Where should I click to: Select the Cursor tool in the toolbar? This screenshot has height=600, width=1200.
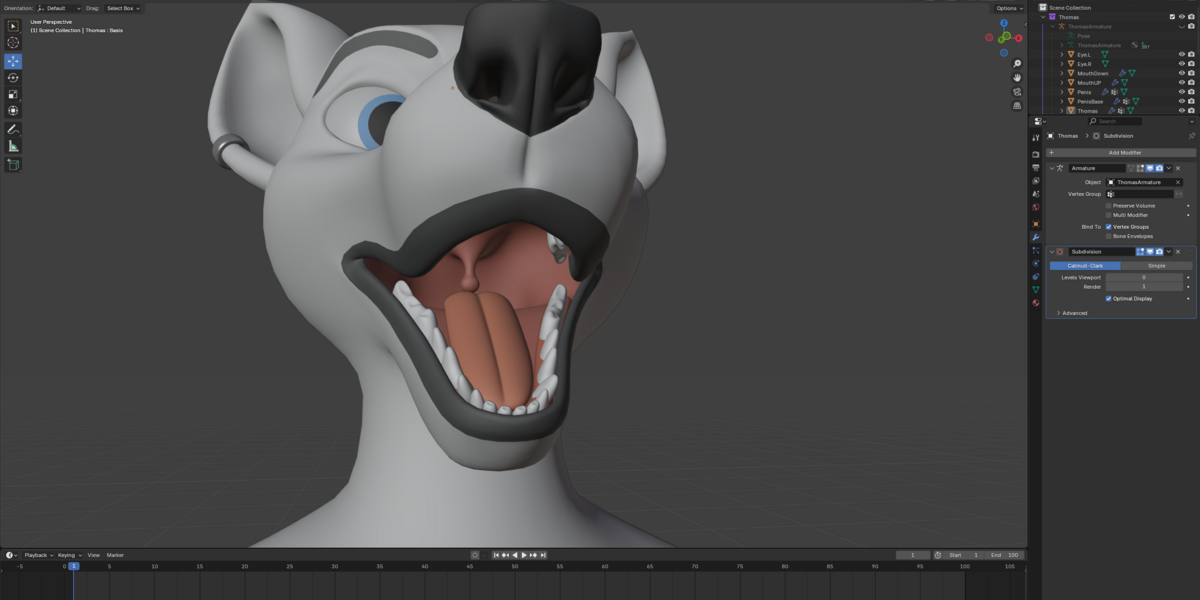tap(13, 43)
